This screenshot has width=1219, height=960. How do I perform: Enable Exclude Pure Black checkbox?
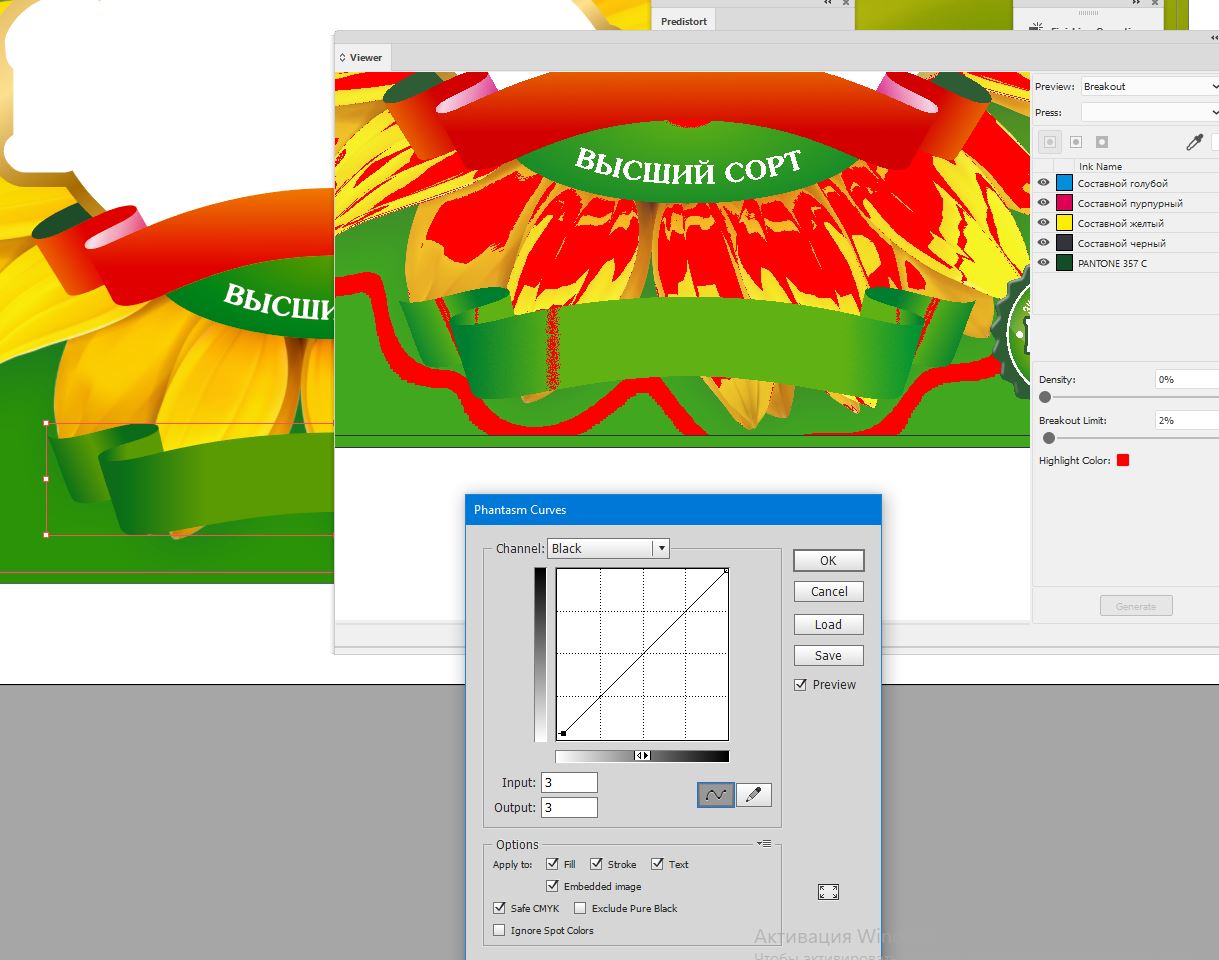click(x=580, y=908)
